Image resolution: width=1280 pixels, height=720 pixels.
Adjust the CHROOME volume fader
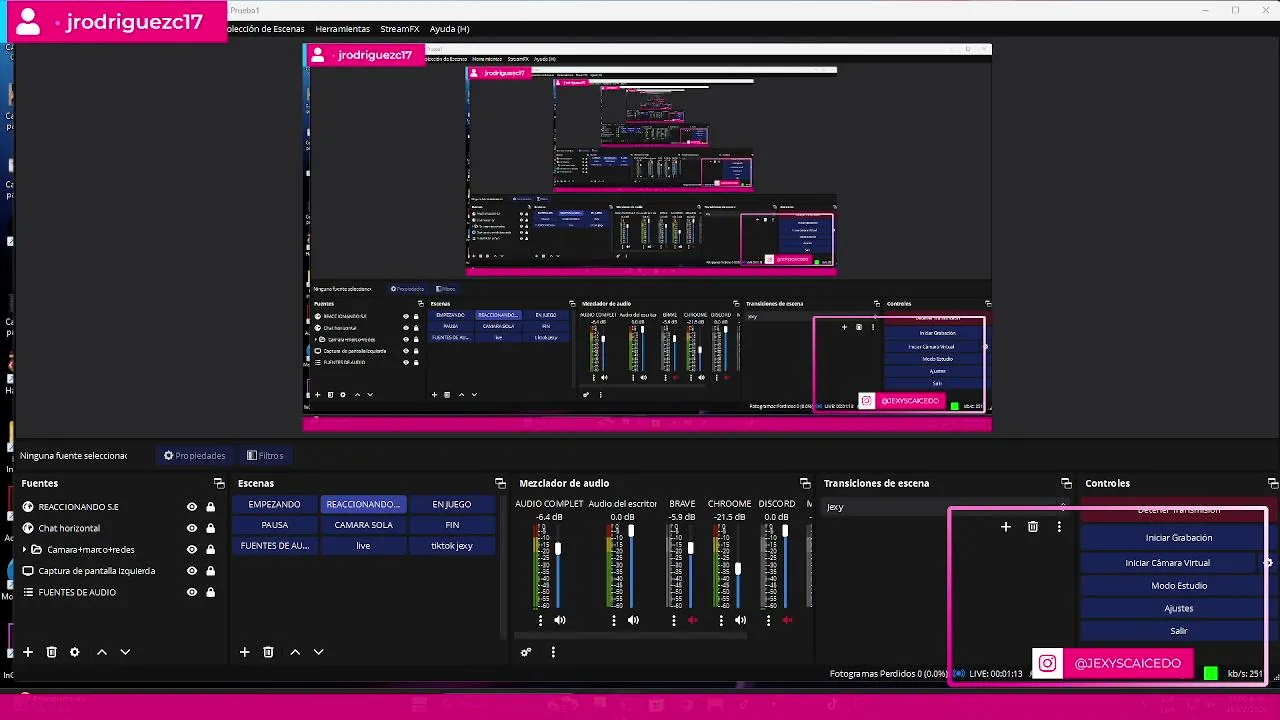pos(738,568)
